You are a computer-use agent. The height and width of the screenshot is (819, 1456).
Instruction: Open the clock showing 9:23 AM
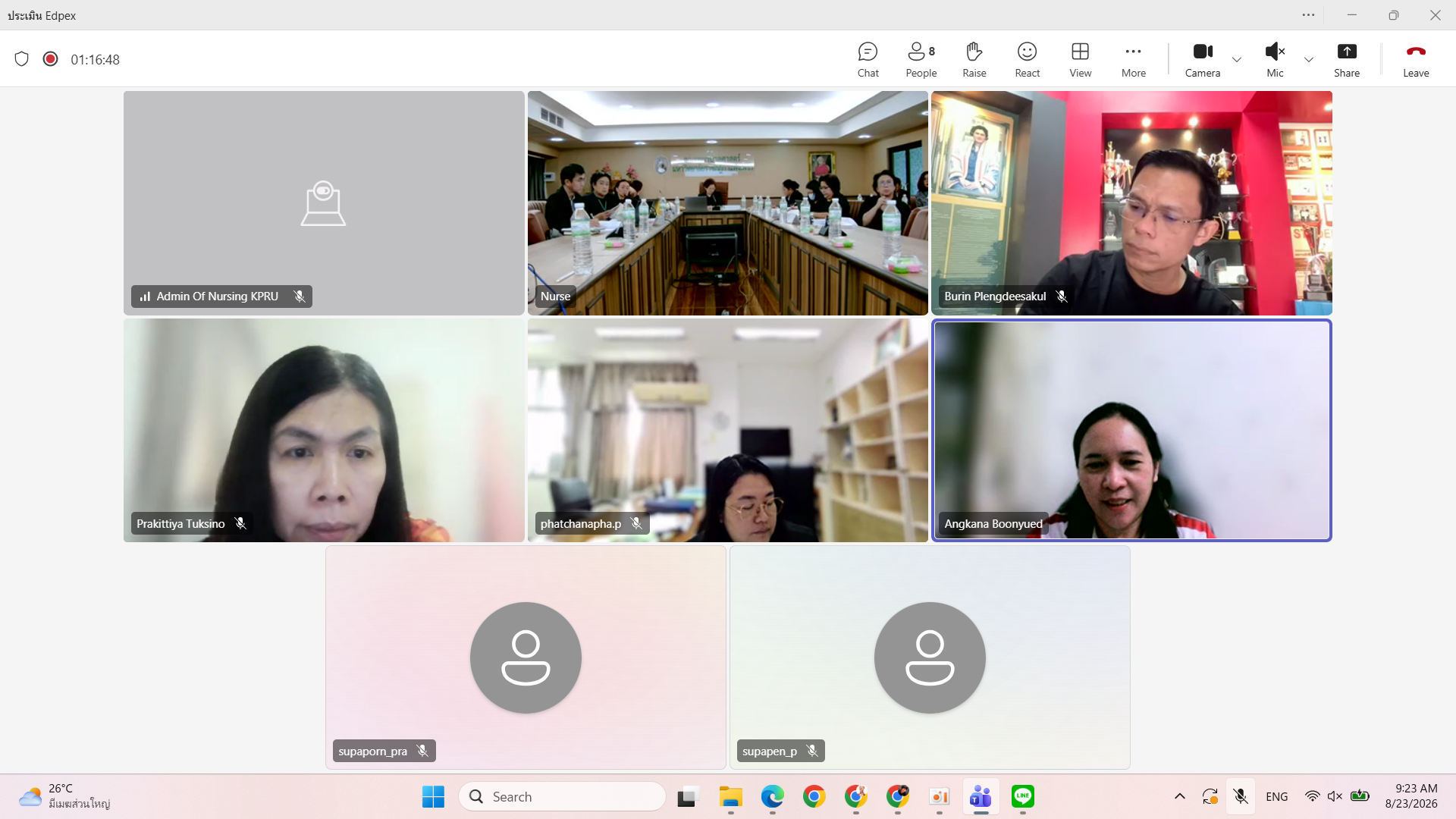point(1410,796)
